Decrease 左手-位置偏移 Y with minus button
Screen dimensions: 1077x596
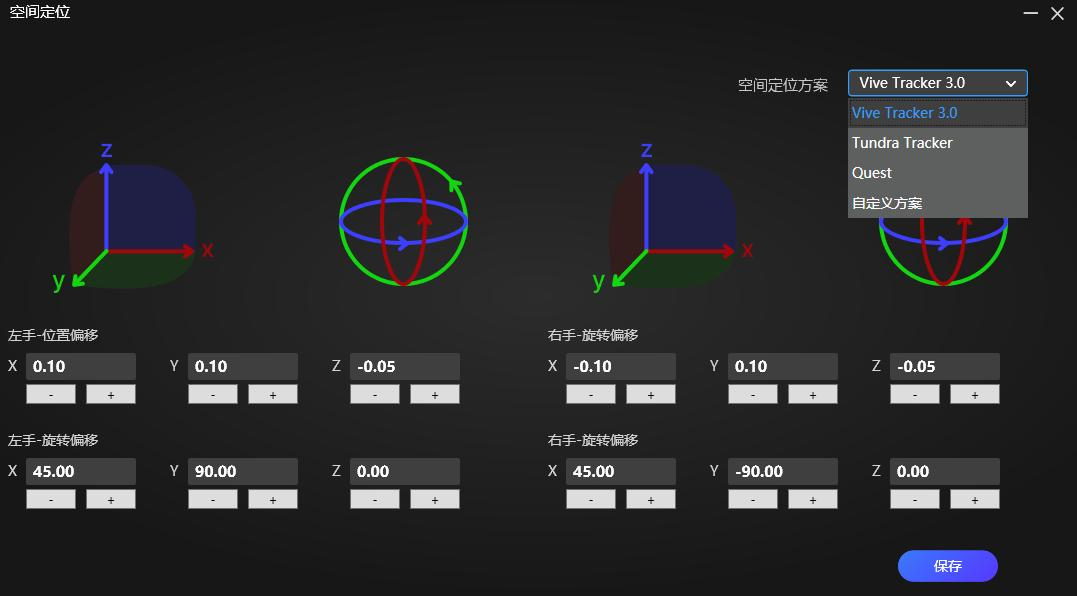(x=213, y=395)
